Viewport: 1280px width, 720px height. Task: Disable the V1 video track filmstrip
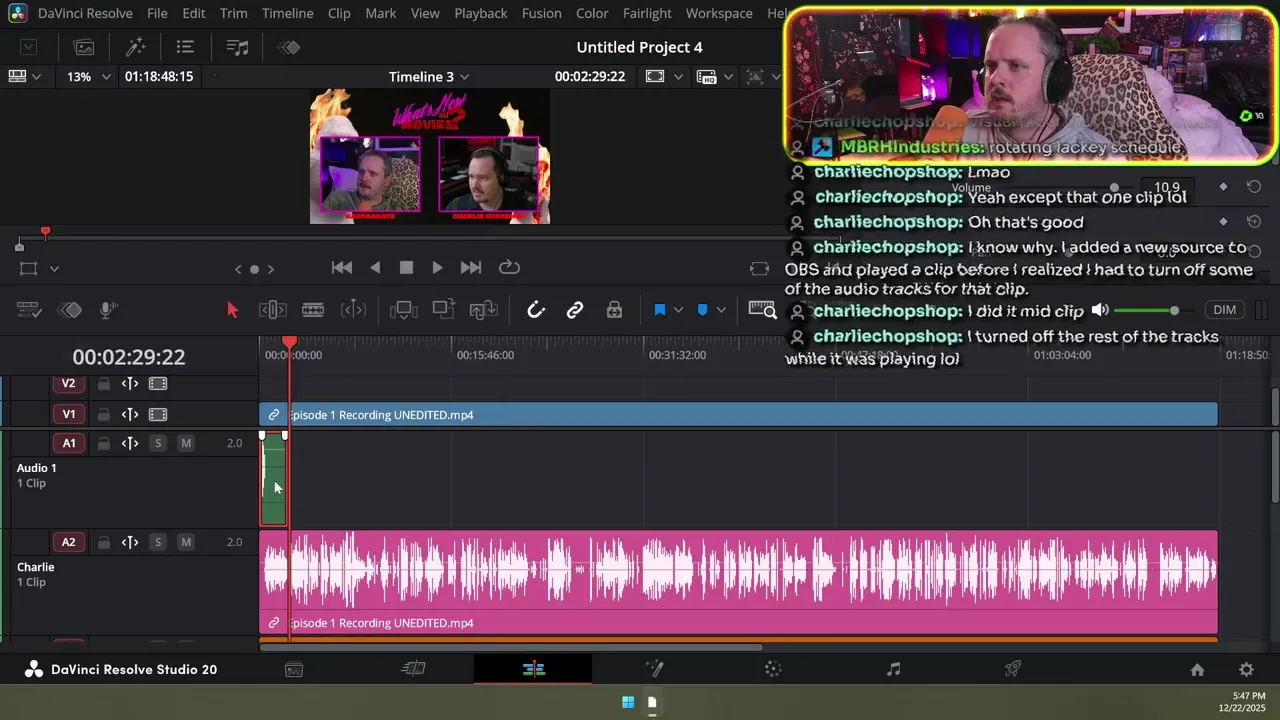coord(158,414)
